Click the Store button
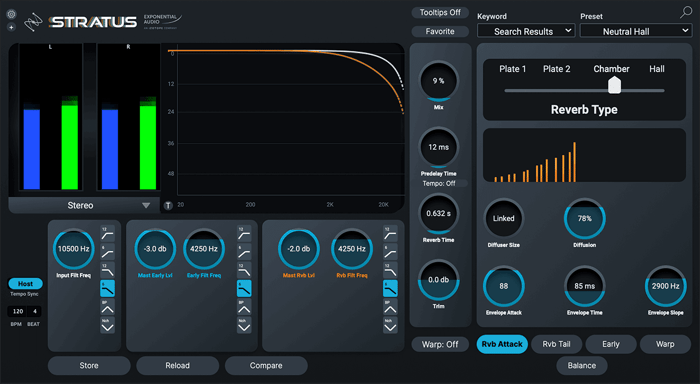The width and height of the screenshot is (700, 384). (x=89, y=366)
